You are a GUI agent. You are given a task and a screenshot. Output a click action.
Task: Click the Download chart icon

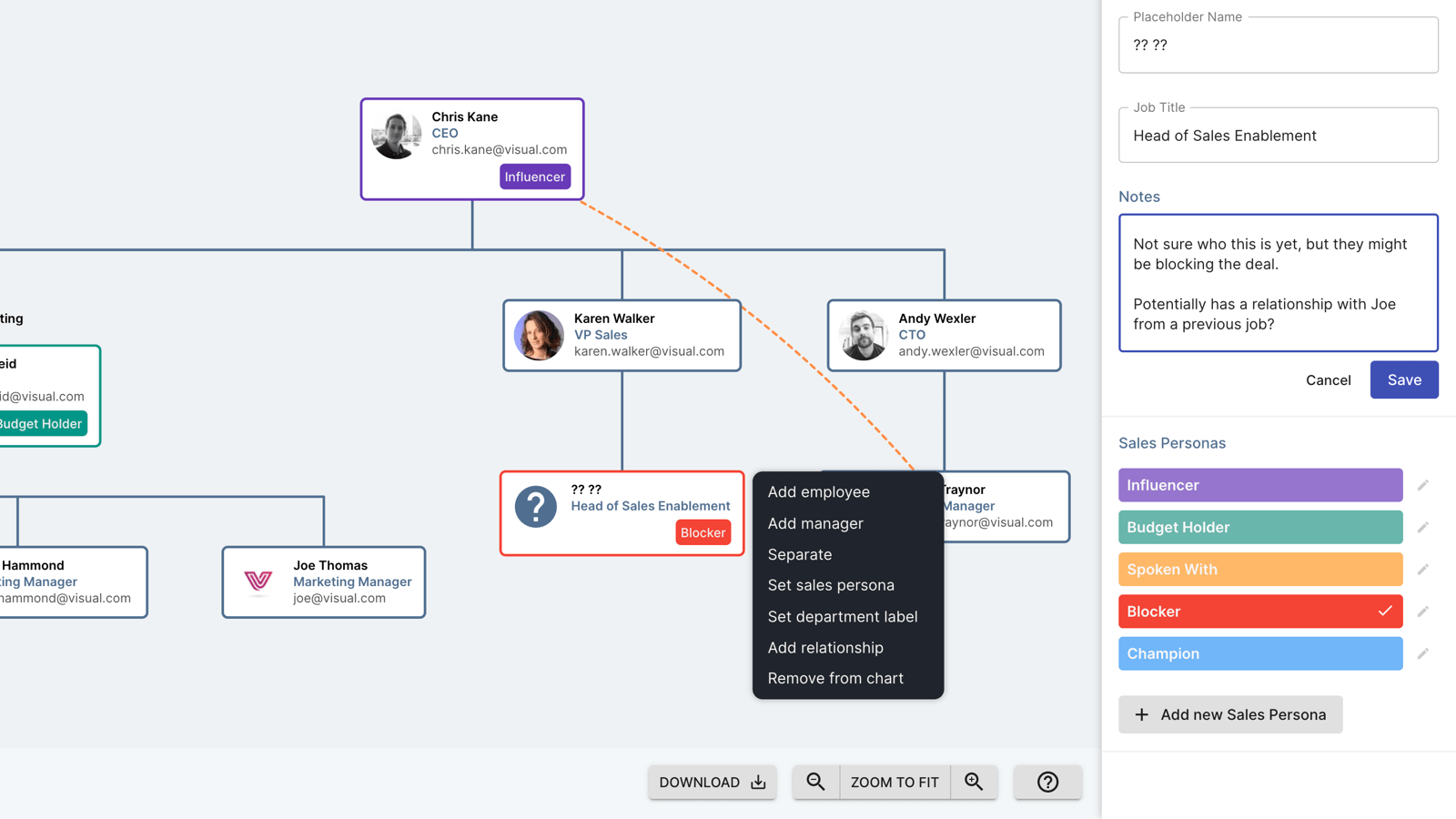(757, 781)
